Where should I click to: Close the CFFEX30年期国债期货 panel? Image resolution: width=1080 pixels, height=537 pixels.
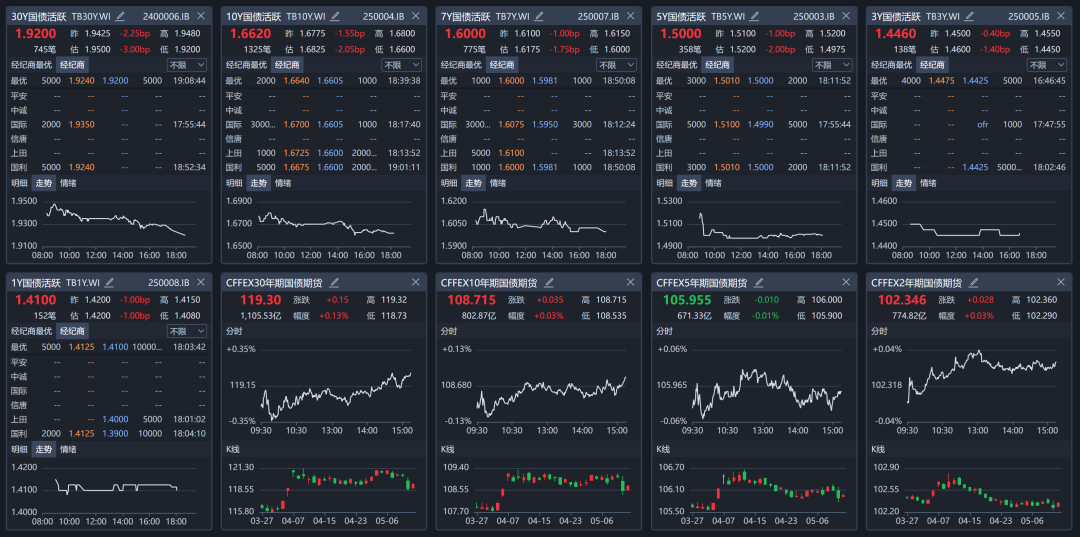(415, 282)
